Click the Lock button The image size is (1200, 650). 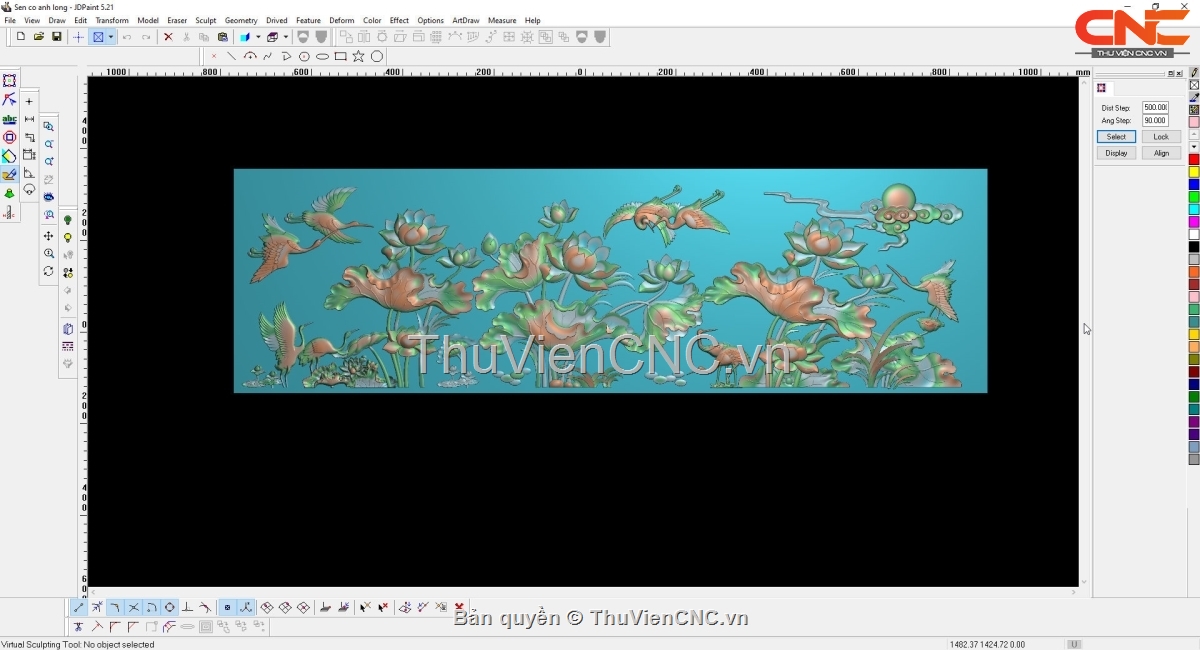1160,137
